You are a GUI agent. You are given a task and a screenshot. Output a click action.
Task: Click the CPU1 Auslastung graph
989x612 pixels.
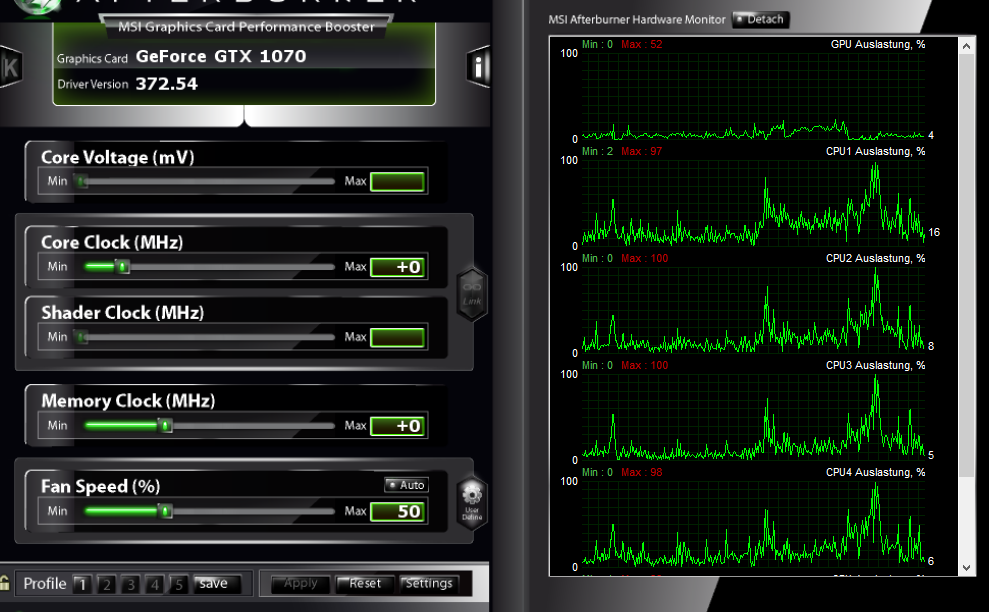click(753, 203)
